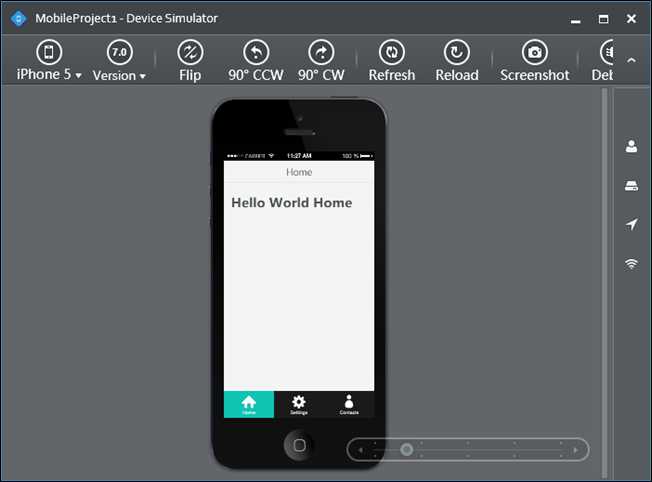This screenshot has width=652, height=482.
Task: Click the zoom slider right arrow
Action: tap(575, 450)
